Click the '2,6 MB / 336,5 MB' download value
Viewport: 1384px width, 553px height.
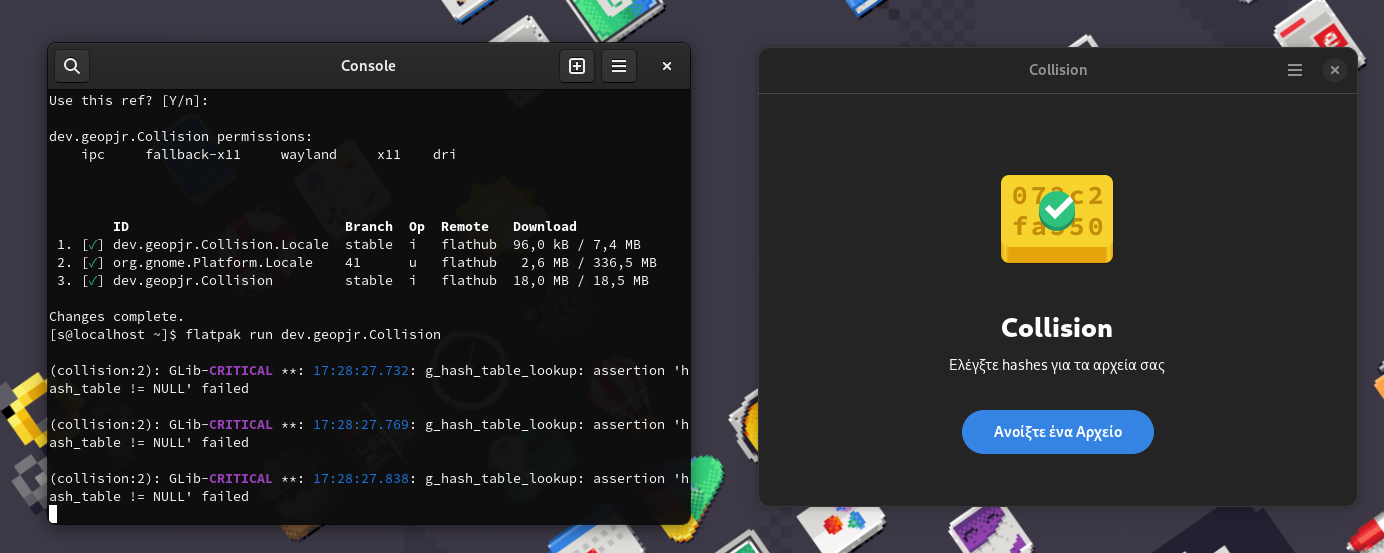coord(589,263)
